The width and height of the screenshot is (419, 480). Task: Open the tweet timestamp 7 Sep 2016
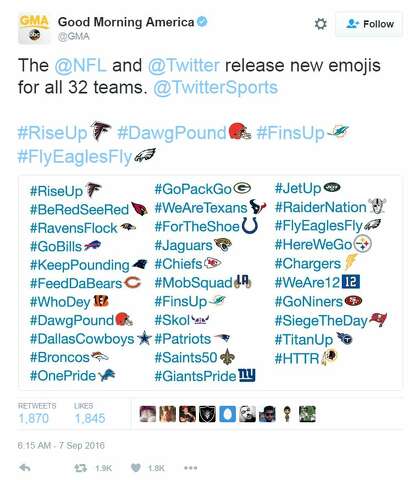pyautogui.click(x=61, y=445)
